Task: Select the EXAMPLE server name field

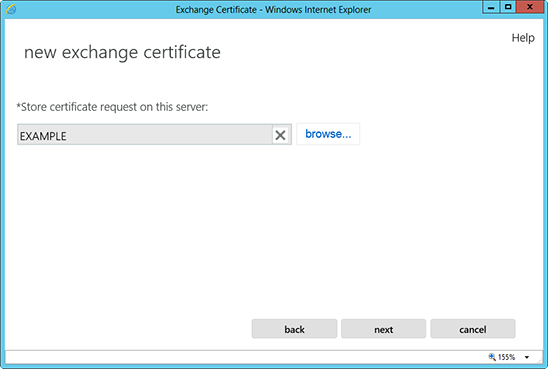Action: click(145, 135)
